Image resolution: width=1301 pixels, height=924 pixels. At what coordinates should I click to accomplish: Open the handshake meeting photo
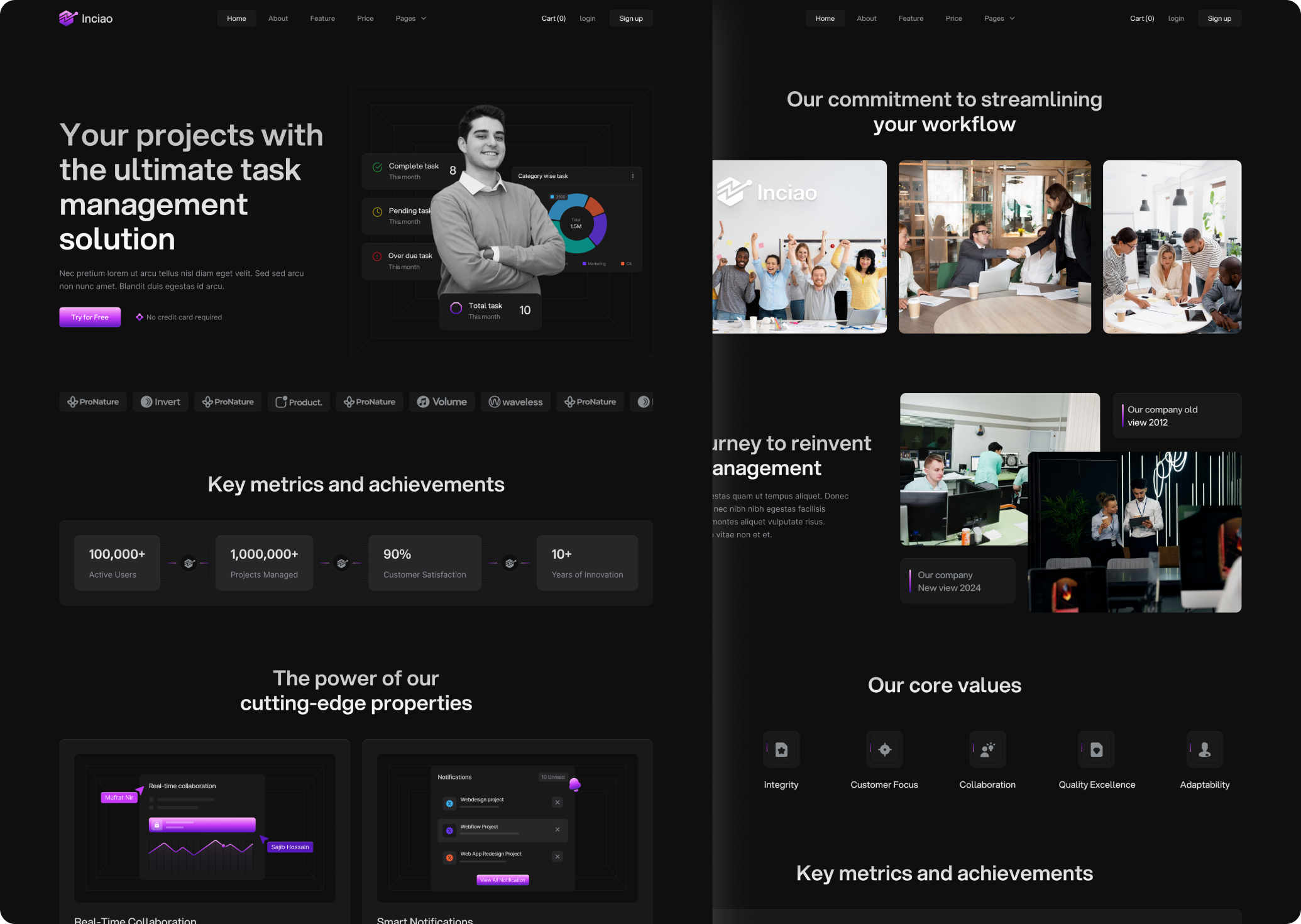[x=994, y=247]
